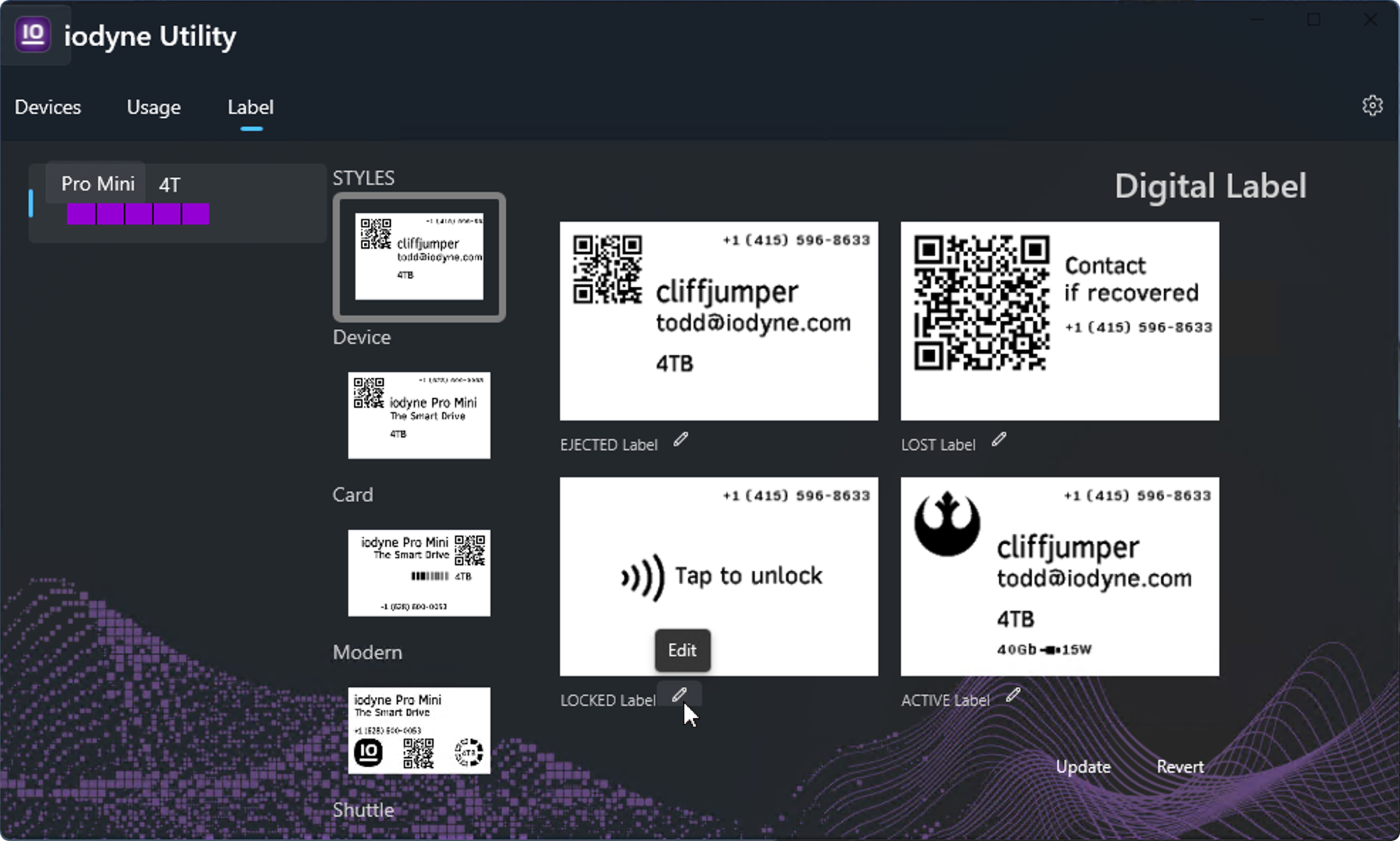1400x841 pixels.
Task: Switch to the Usage tab
Action: point(154,107)
